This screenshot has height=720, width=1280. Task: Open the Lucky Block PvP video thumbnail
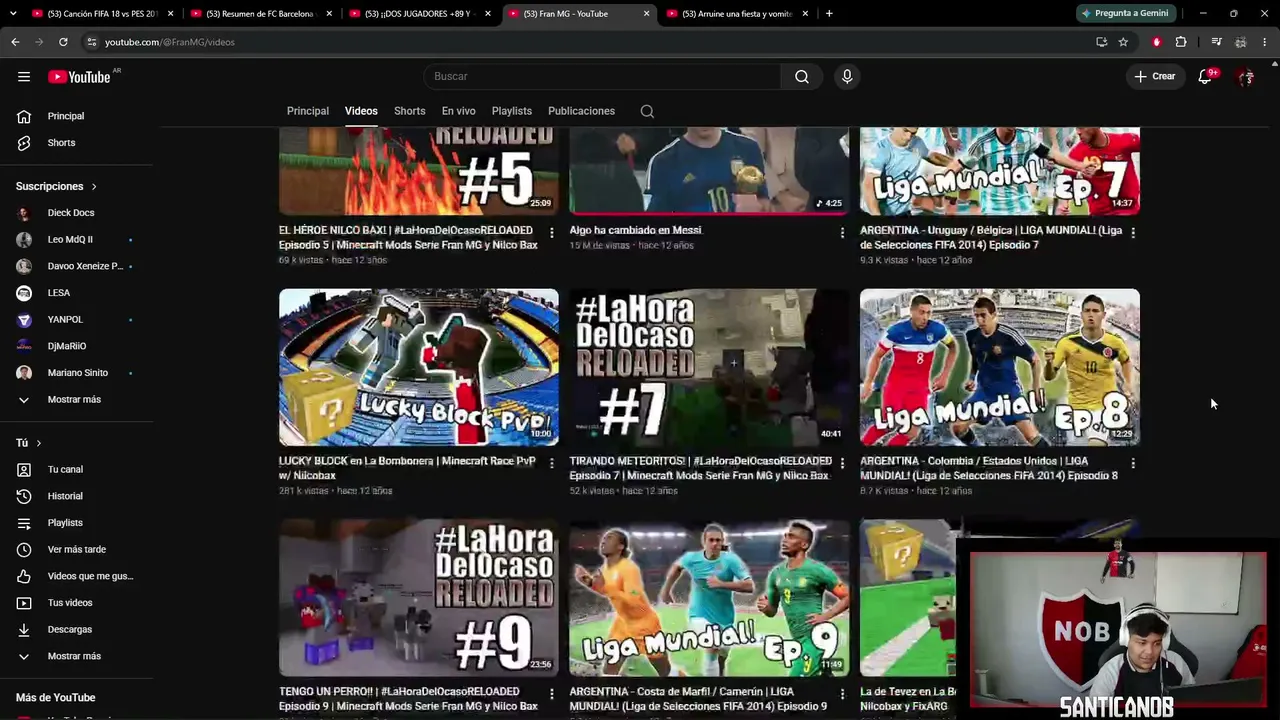tap(419, 367)
